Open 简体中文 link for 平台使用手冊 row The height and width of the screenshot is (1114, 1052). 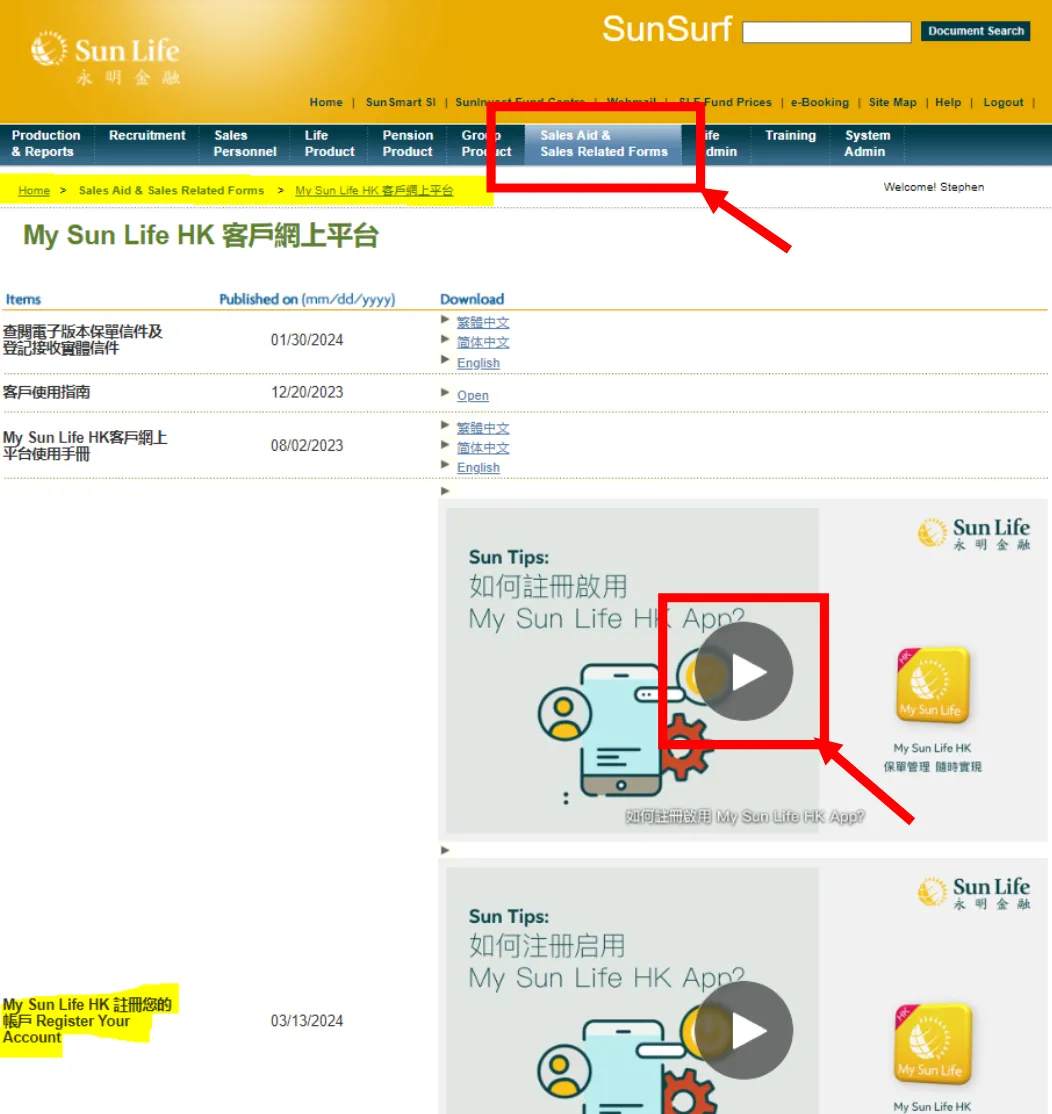point(483,448)
